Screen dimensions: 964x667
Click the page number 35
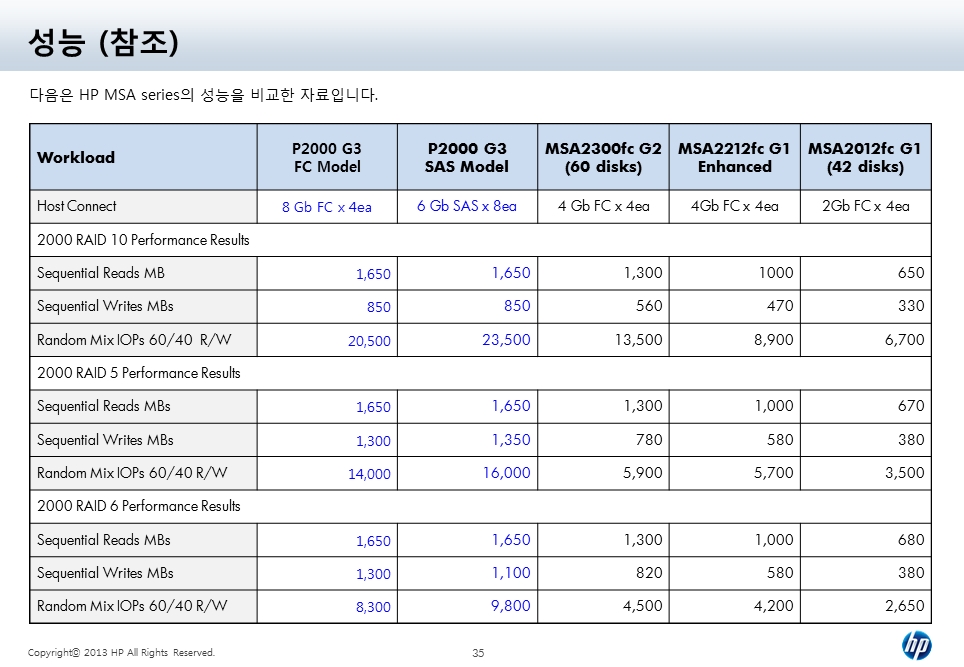(478, 653)
